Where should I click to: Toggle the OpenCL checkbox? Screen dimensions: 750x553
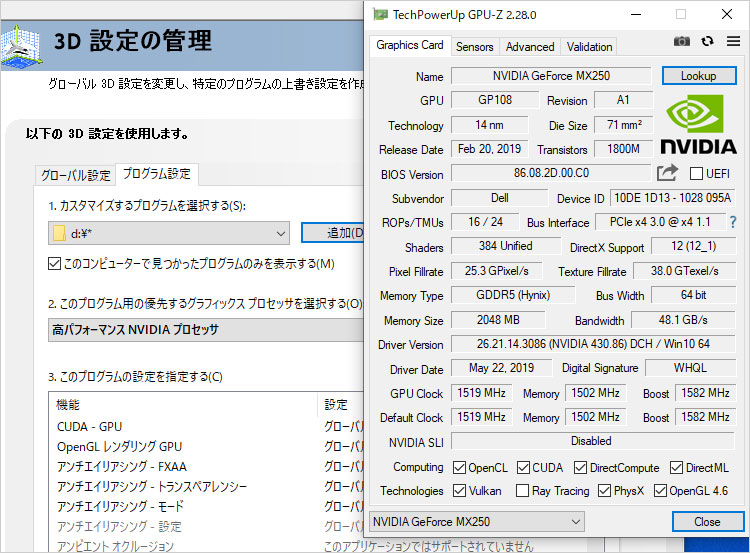tap(459, 467)
